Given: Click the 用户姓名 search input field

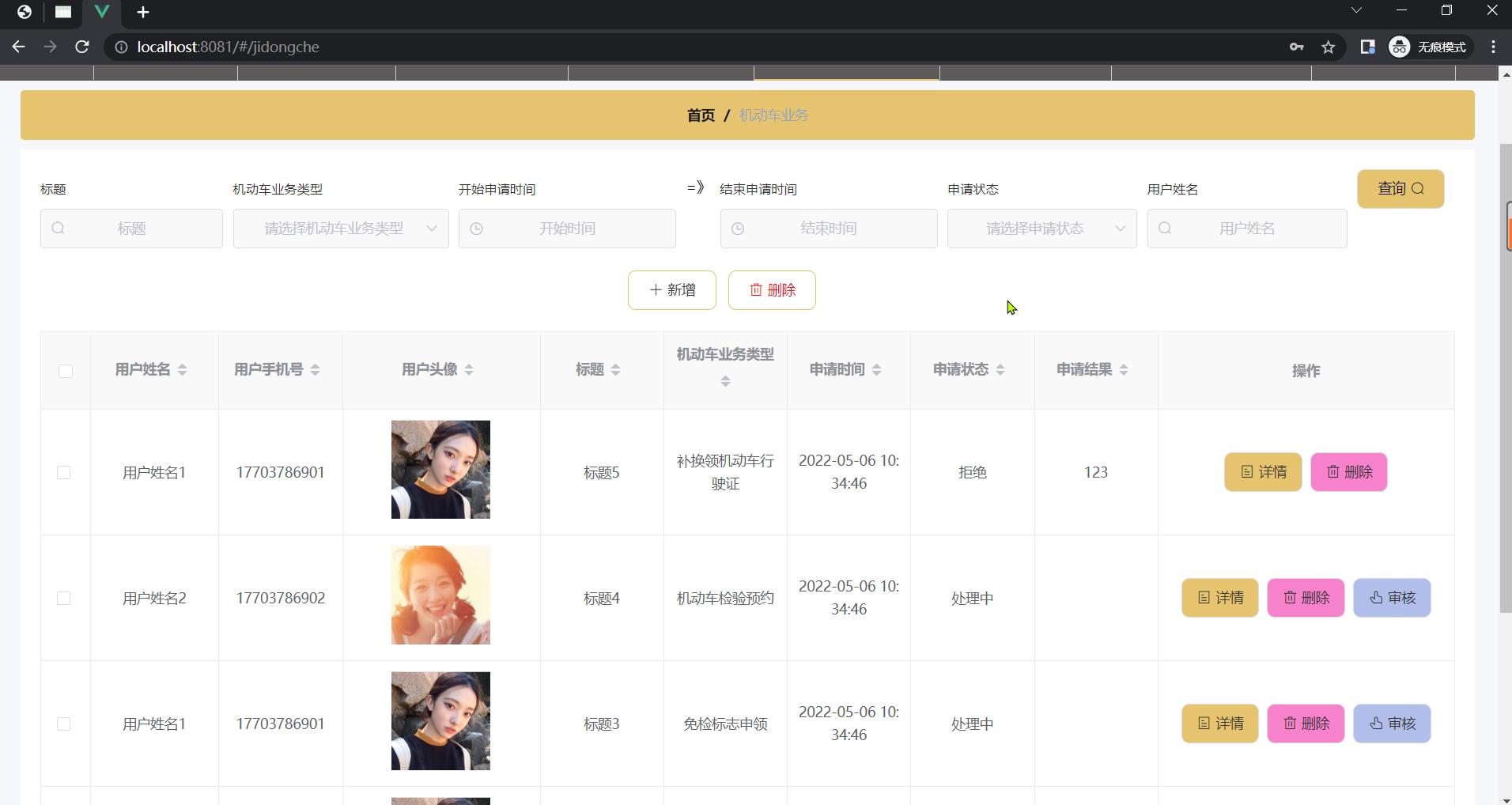Looking at the screenshot, I should [x=1246, y=229].
